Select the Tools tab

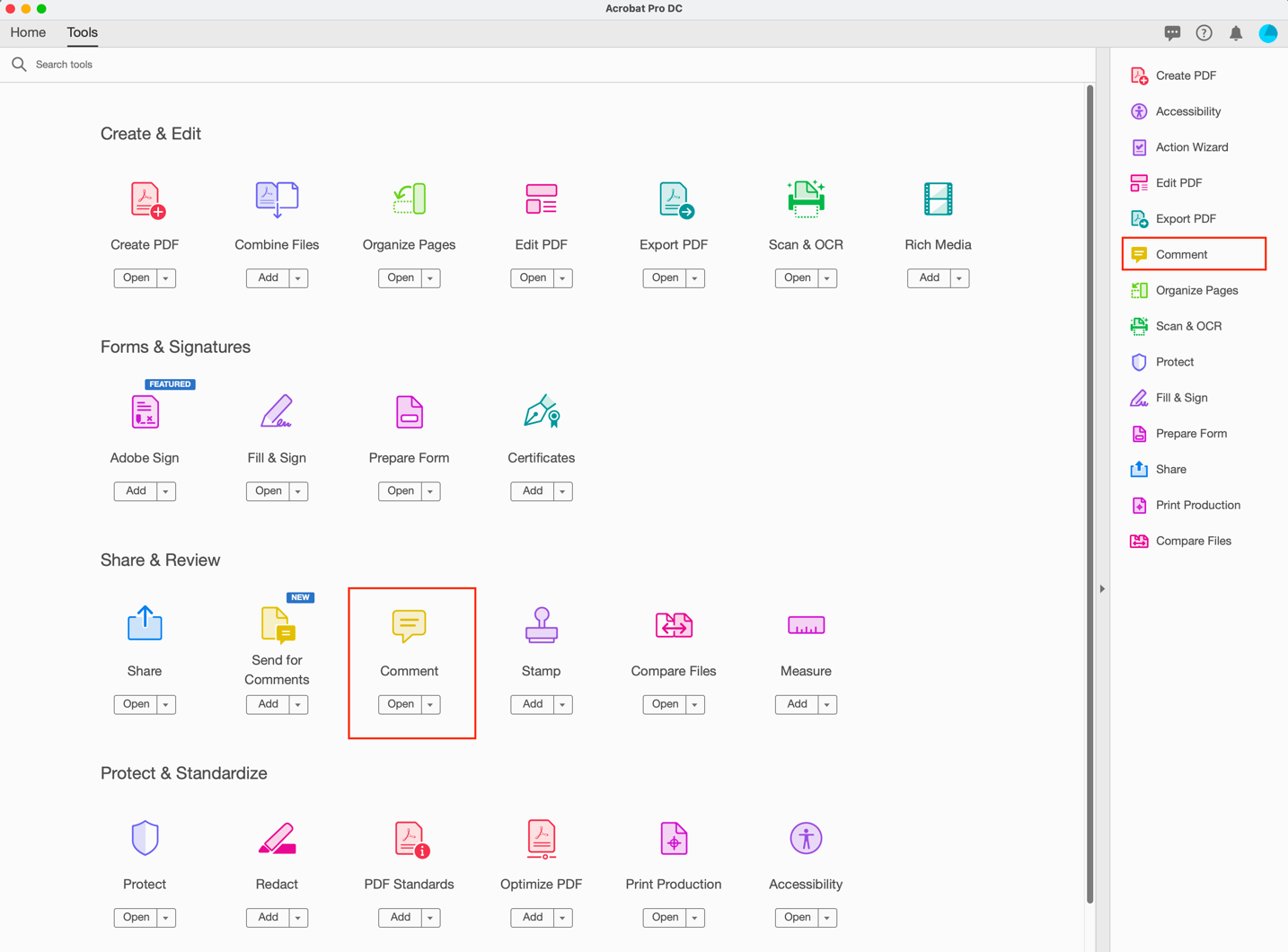(x=82, y=32)
